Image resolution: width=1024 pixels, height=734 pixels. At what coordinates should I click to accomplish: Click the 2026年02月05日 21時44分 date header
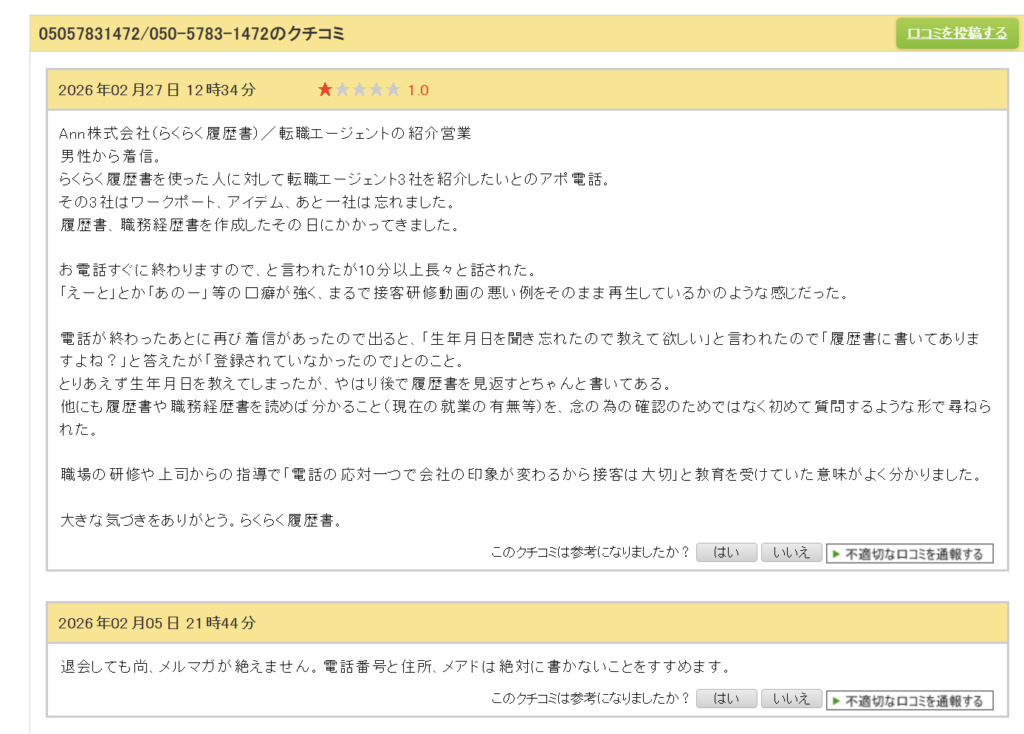tap(157, 623)
